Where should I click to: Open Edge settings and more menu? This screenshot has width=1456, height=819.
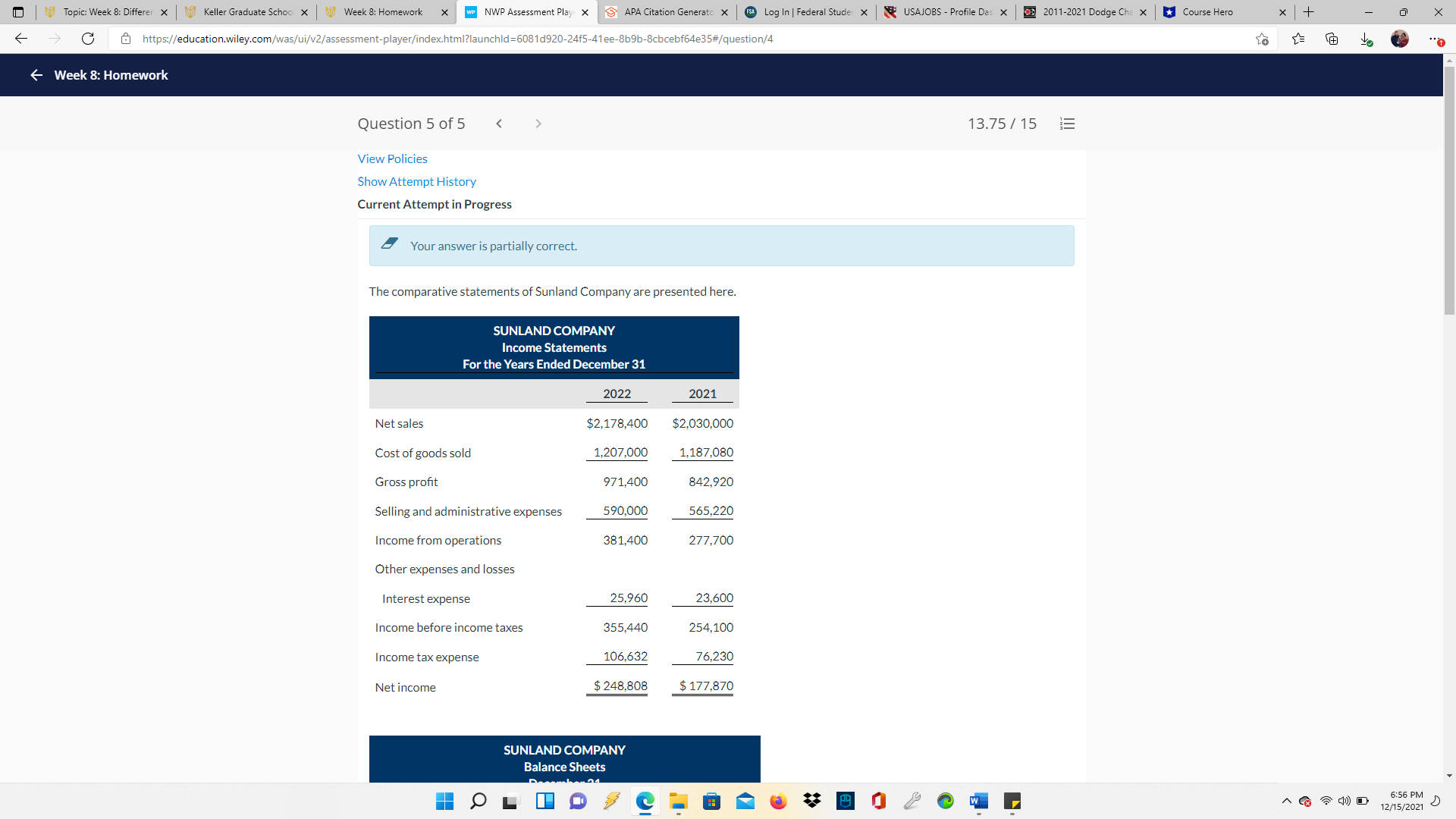click(1434, 39)
